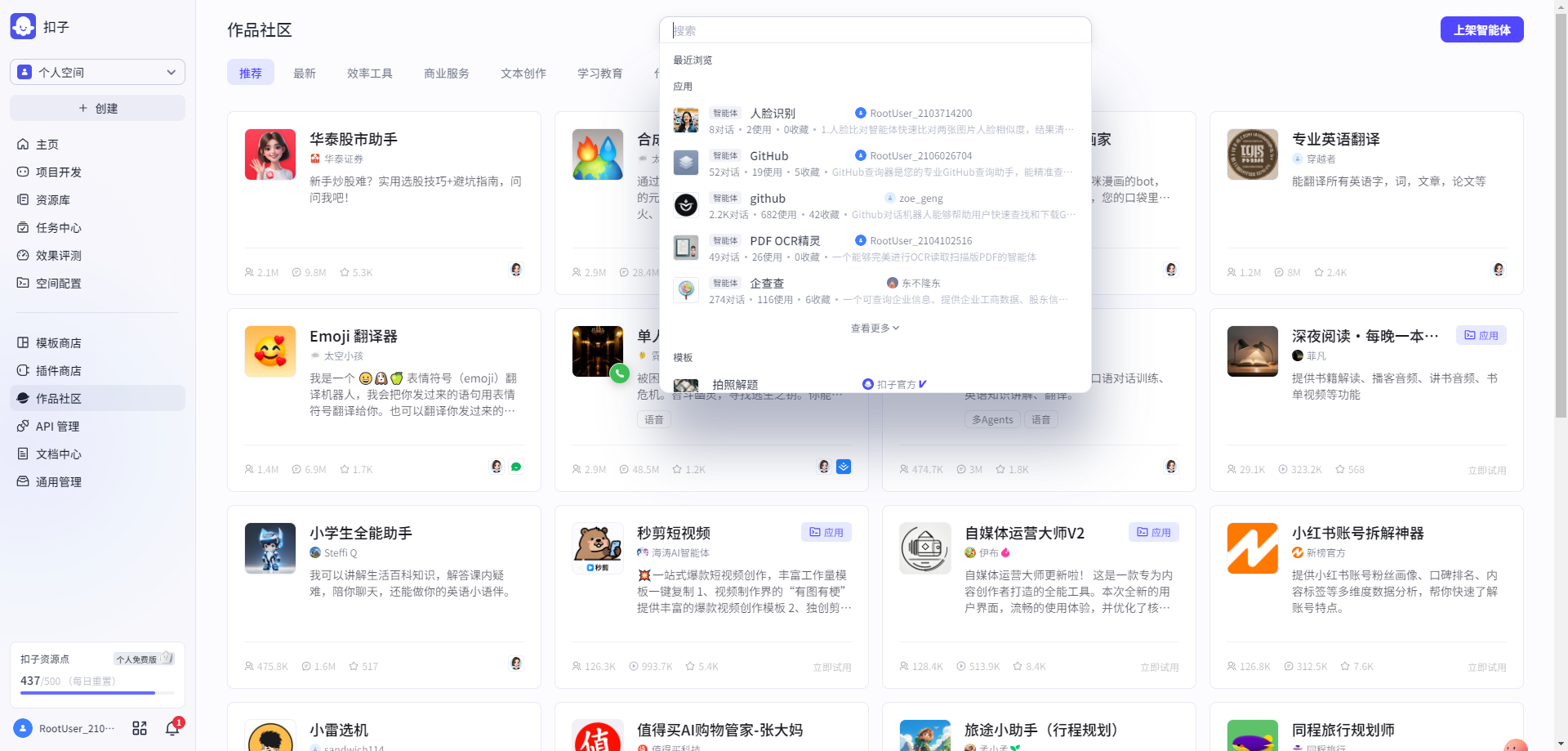This screenshot has width=1568, height=751.
Task: Click 立即试用 on 小红书账号拆解神器 card
Action: (1487, 668)
